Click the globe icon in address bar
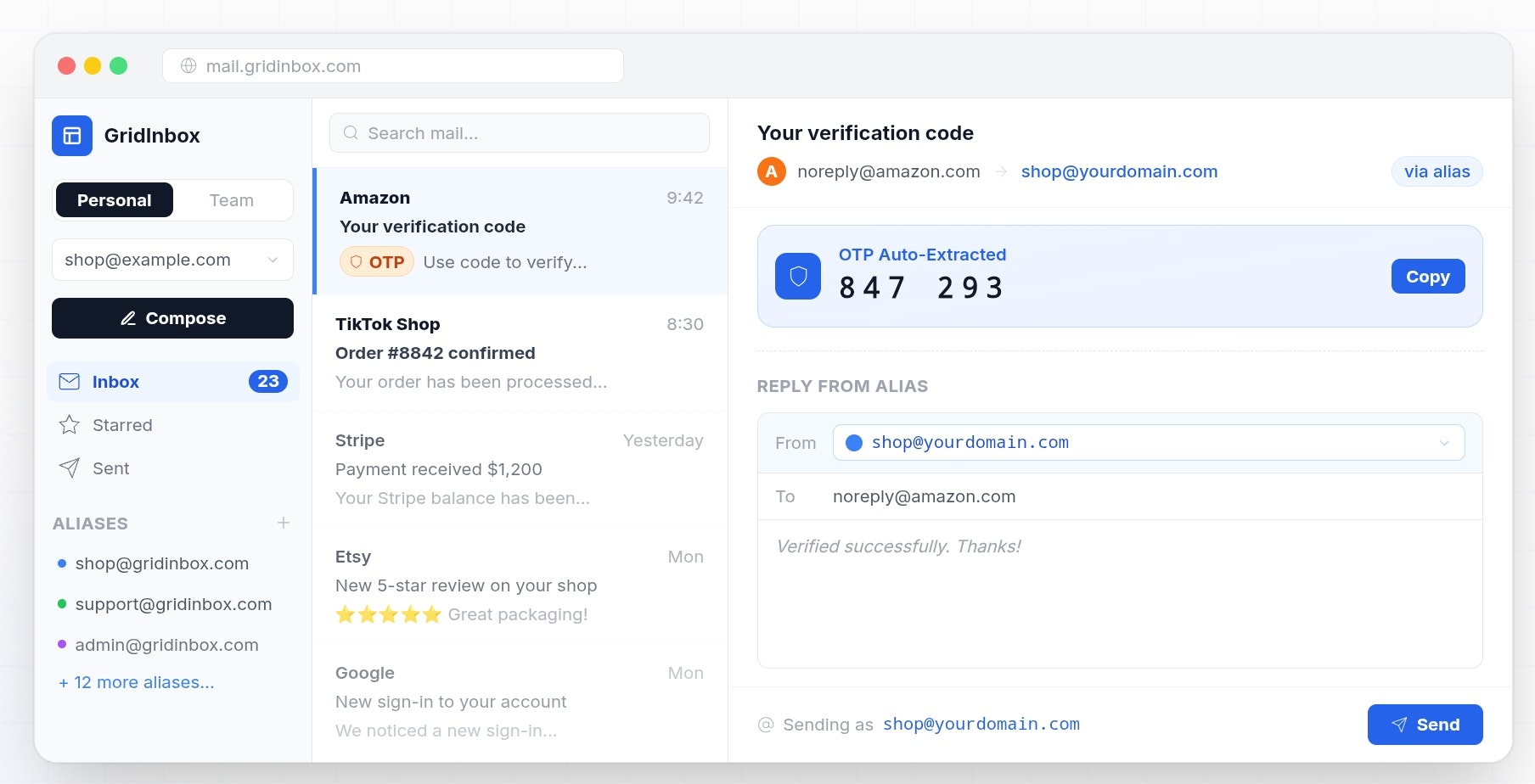Viewport: 1535px width, 784px height. click(x=188, y=66)
